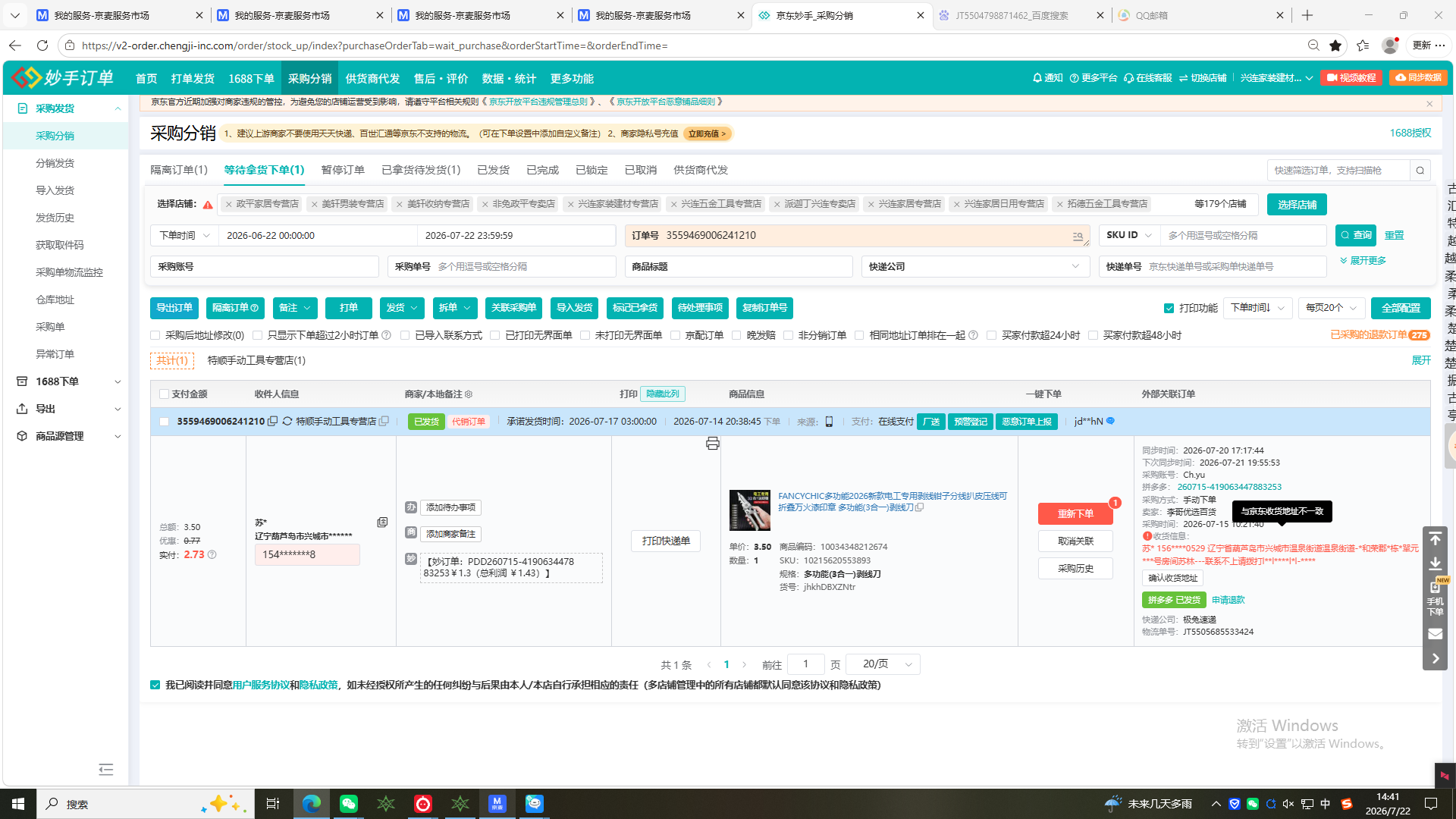Check 未打印无界面单 filter

click(x=585, y=335)
